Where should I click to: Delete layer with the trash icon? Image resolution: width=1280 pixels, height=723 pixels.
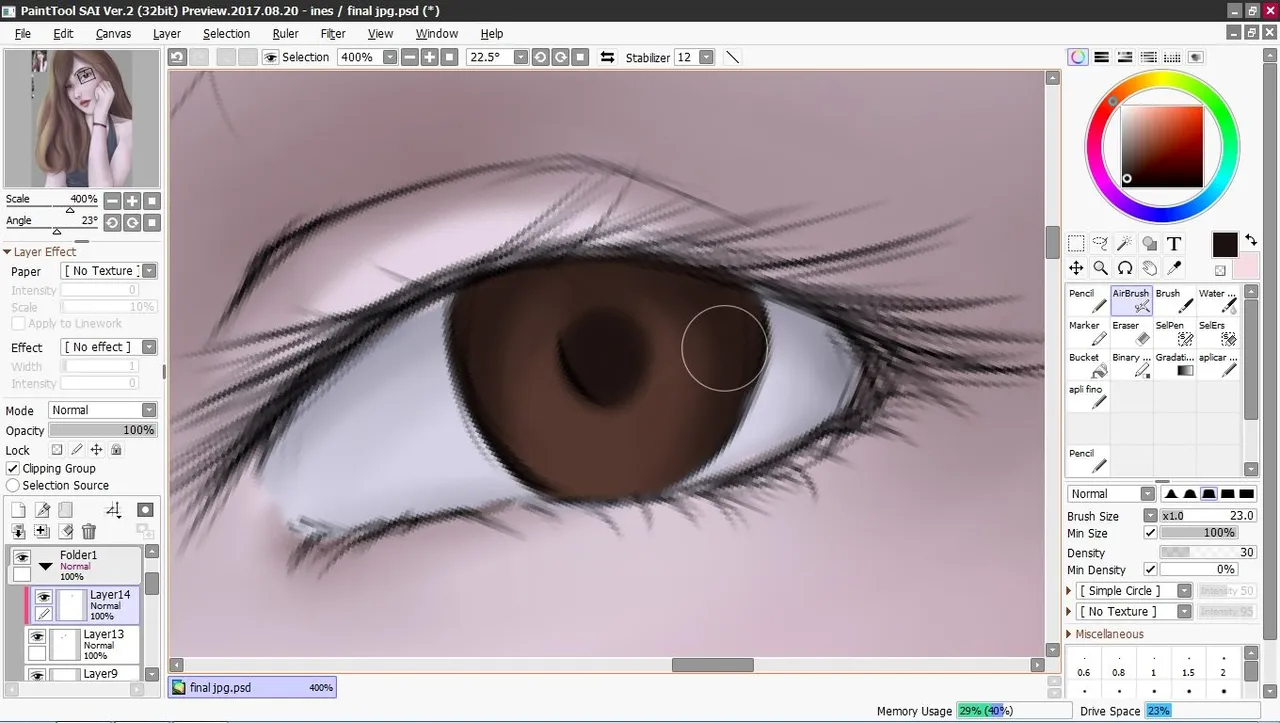(x=88, y=532)
